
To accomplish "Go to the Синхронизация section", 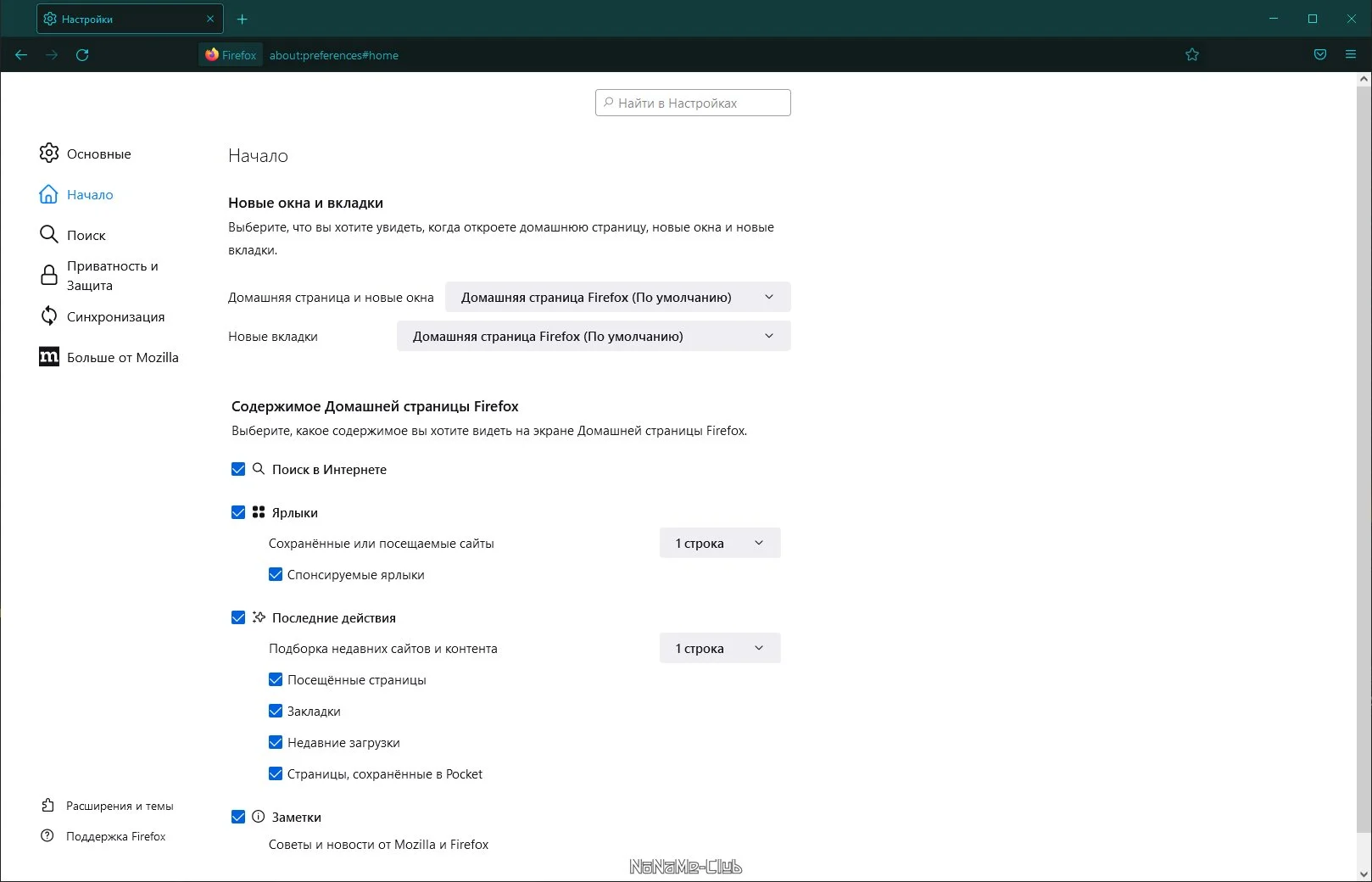I will tap(116, 316).
